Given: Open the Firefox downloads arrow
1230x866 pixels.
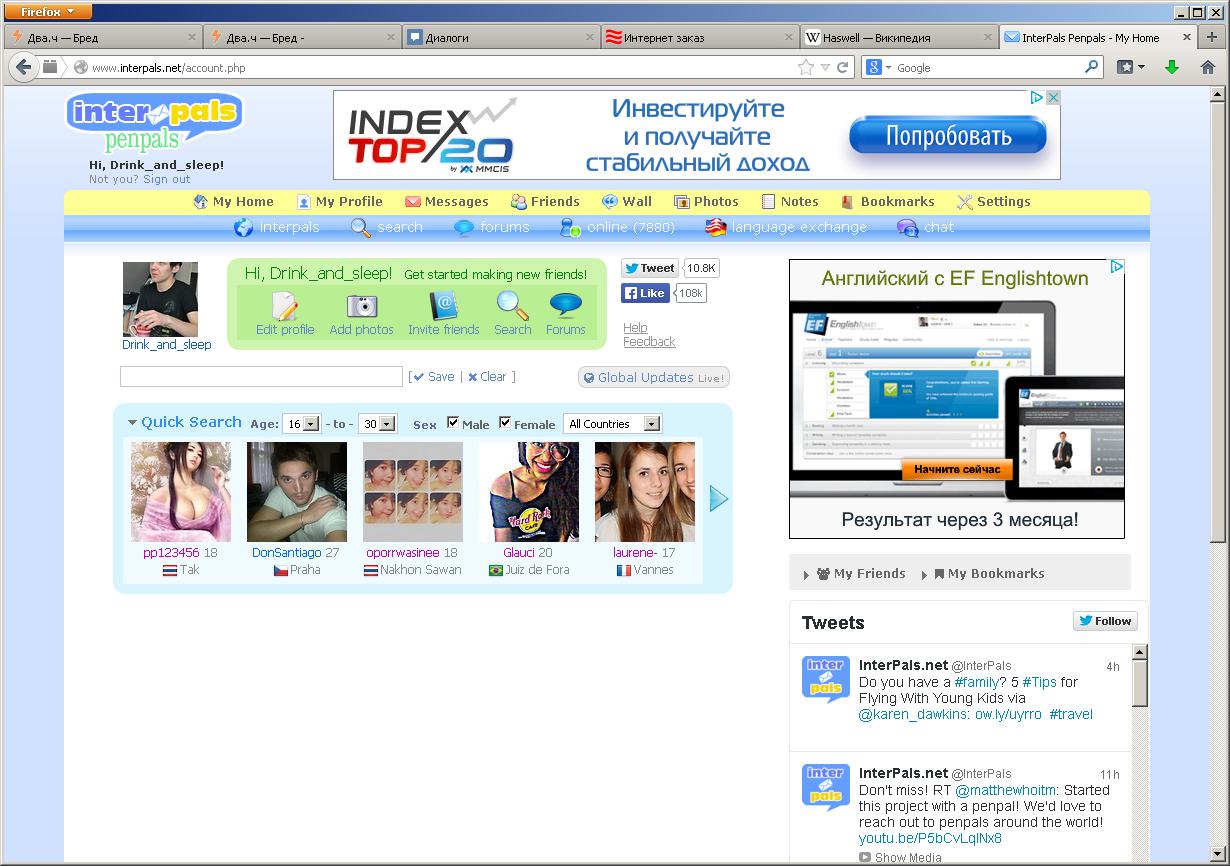Looking at the screenshot, I should pos(1172,68).
